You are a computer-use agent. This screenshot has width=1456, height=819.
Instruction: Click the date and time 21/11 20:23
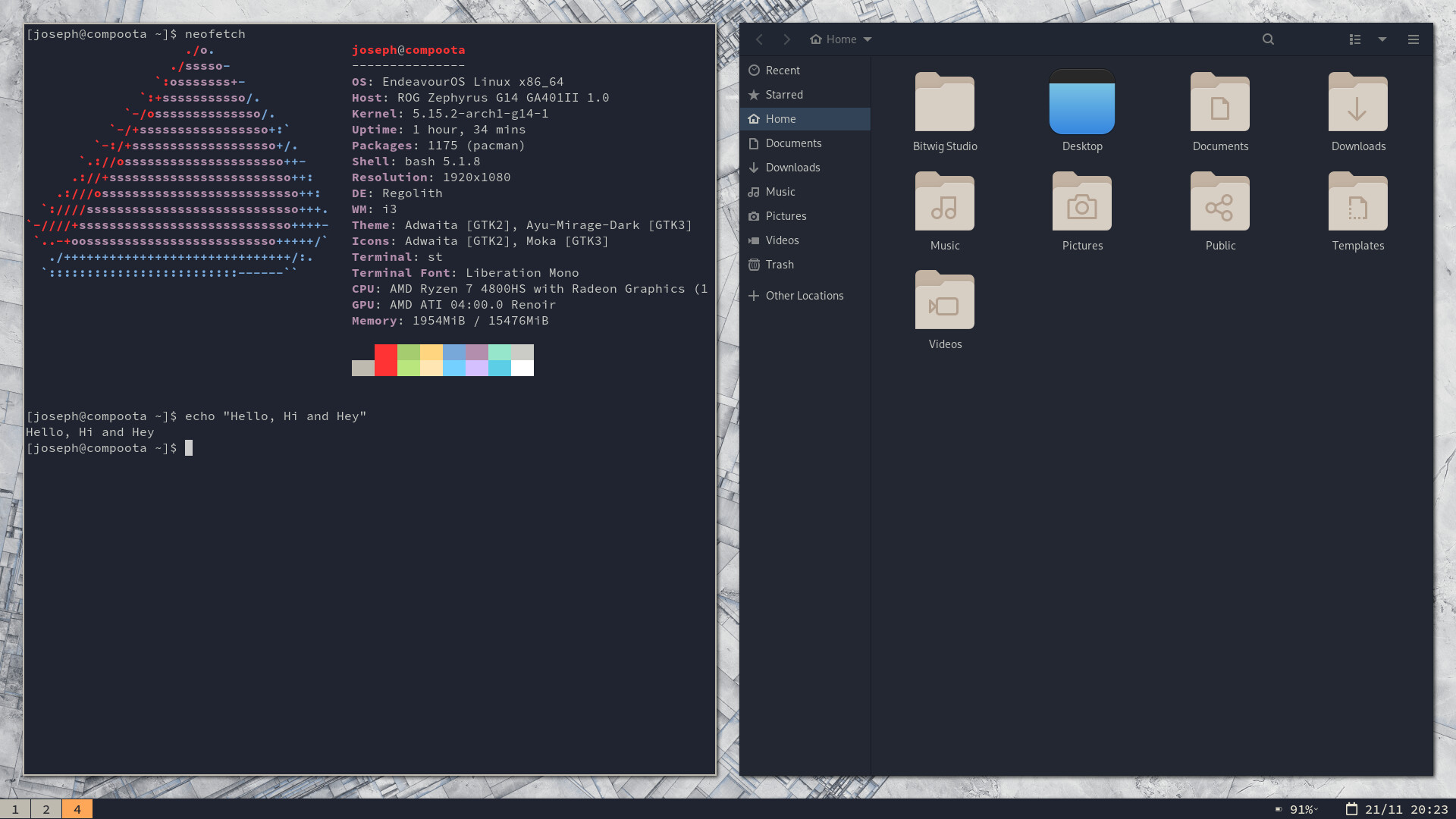[x=1397, y=810]
